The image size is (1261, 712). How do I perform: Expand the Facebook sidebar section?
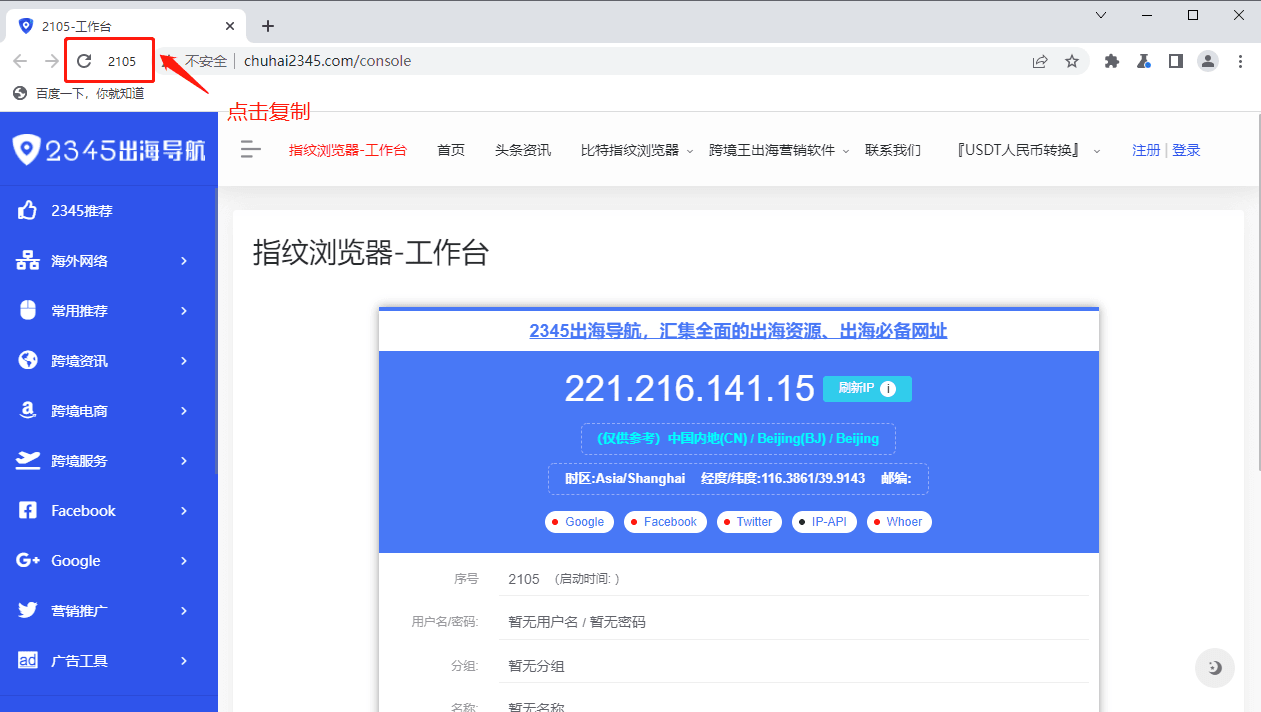point(108,511)
